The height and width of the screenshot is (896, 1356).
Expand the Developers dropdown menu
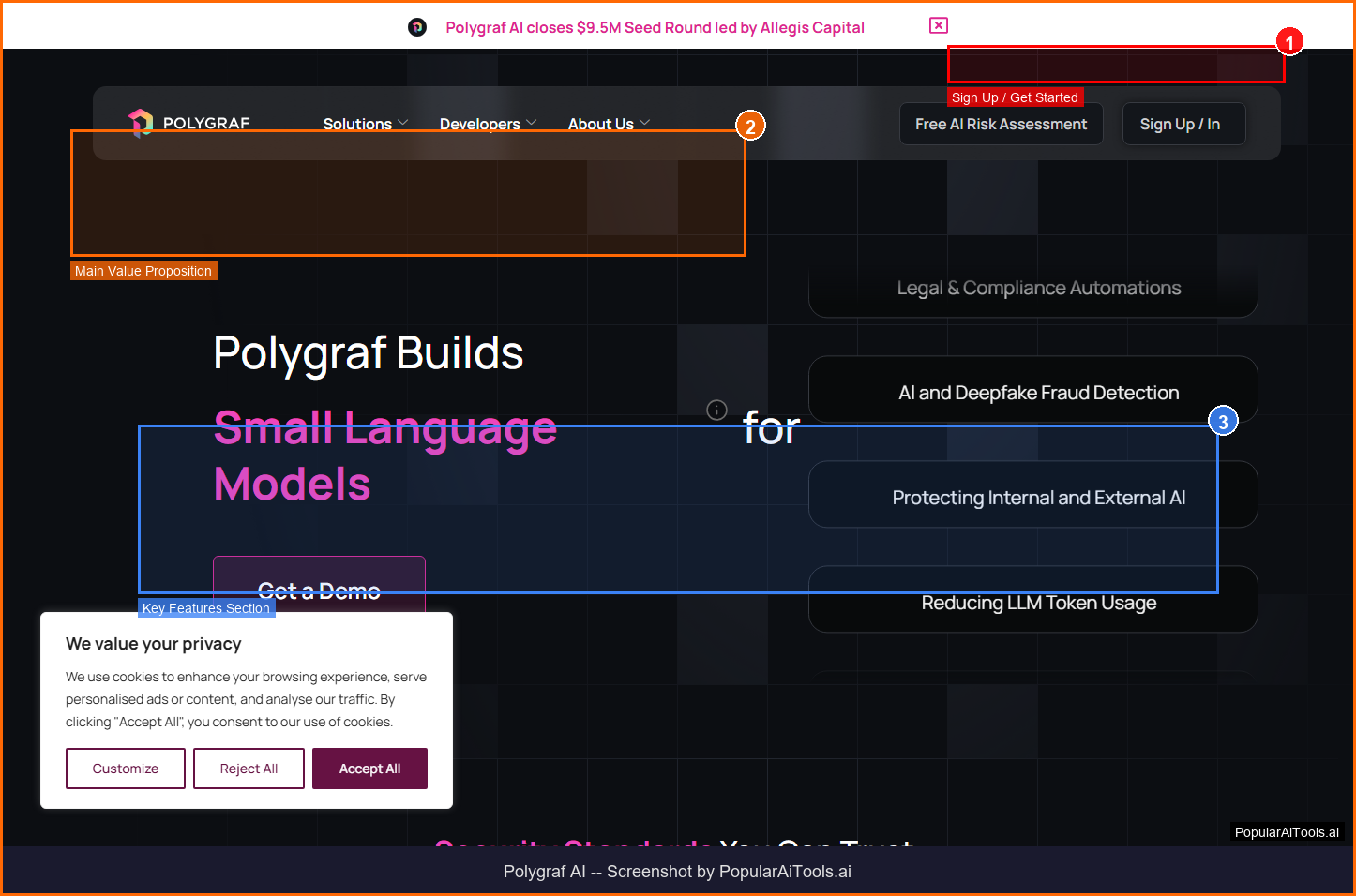click(x=488, y=124)
